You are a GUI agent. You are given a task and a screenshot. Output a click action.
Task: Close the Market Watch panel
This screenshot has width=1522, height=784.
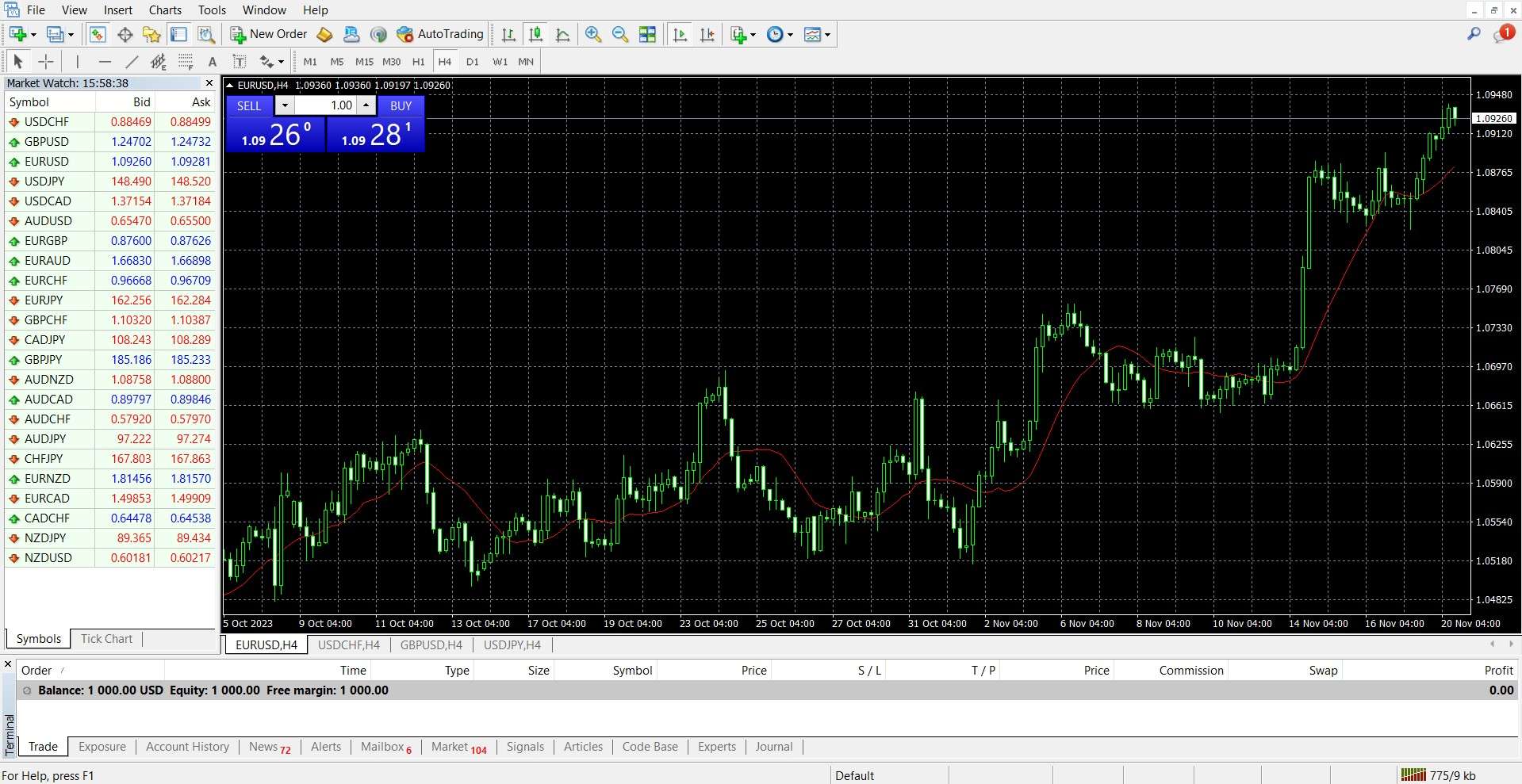click(209, 83)
